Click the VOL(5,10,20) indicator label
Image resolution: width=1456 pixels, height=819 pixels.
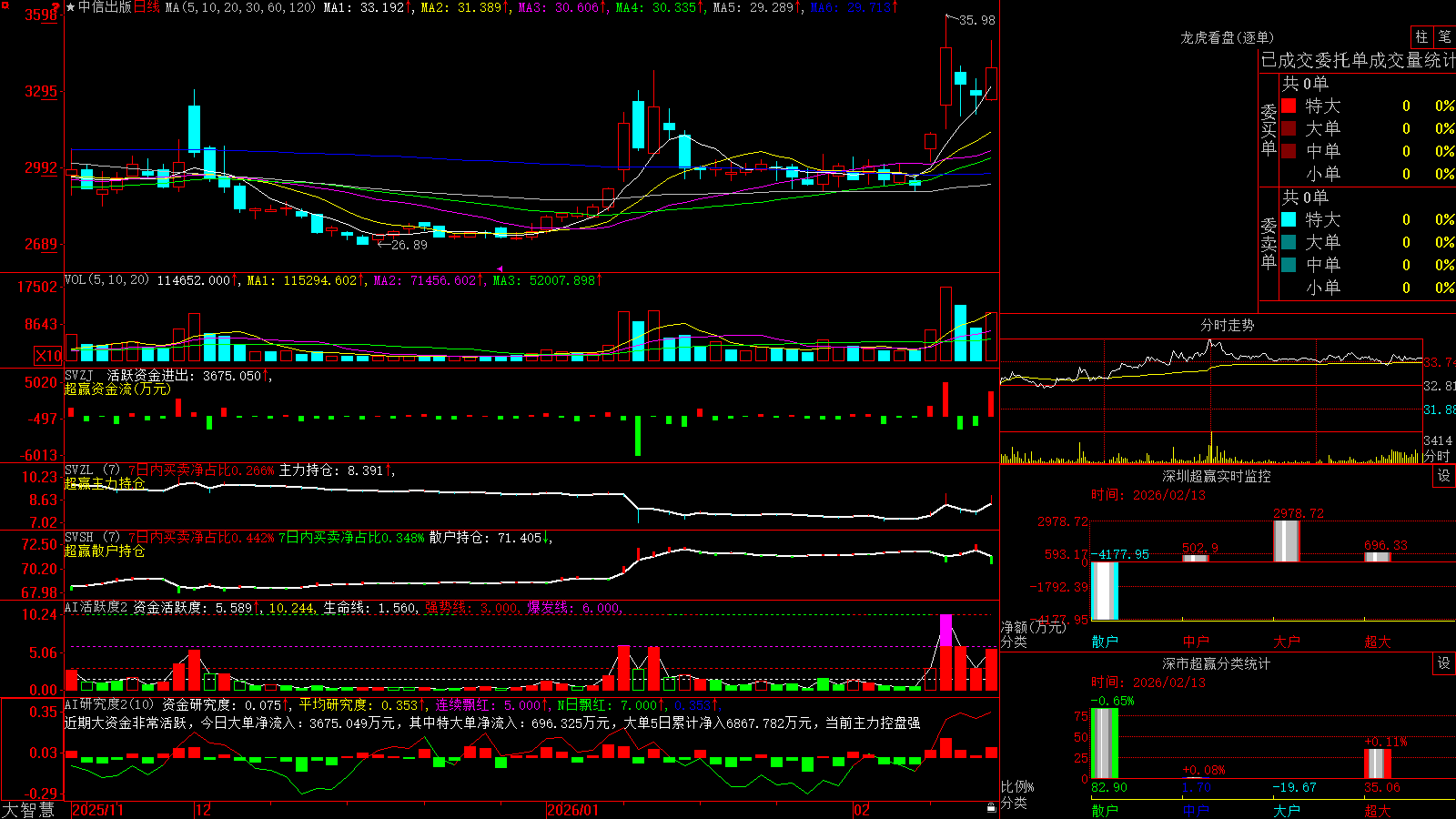click(x=106, y=280)
